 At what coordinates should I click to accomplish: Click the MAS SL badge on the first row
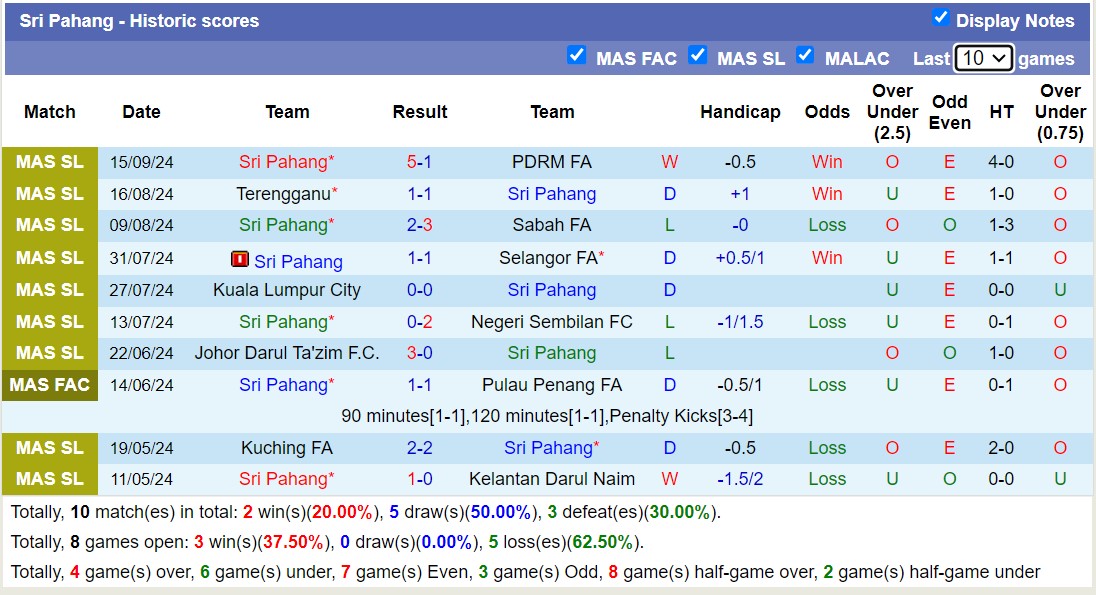50,161
